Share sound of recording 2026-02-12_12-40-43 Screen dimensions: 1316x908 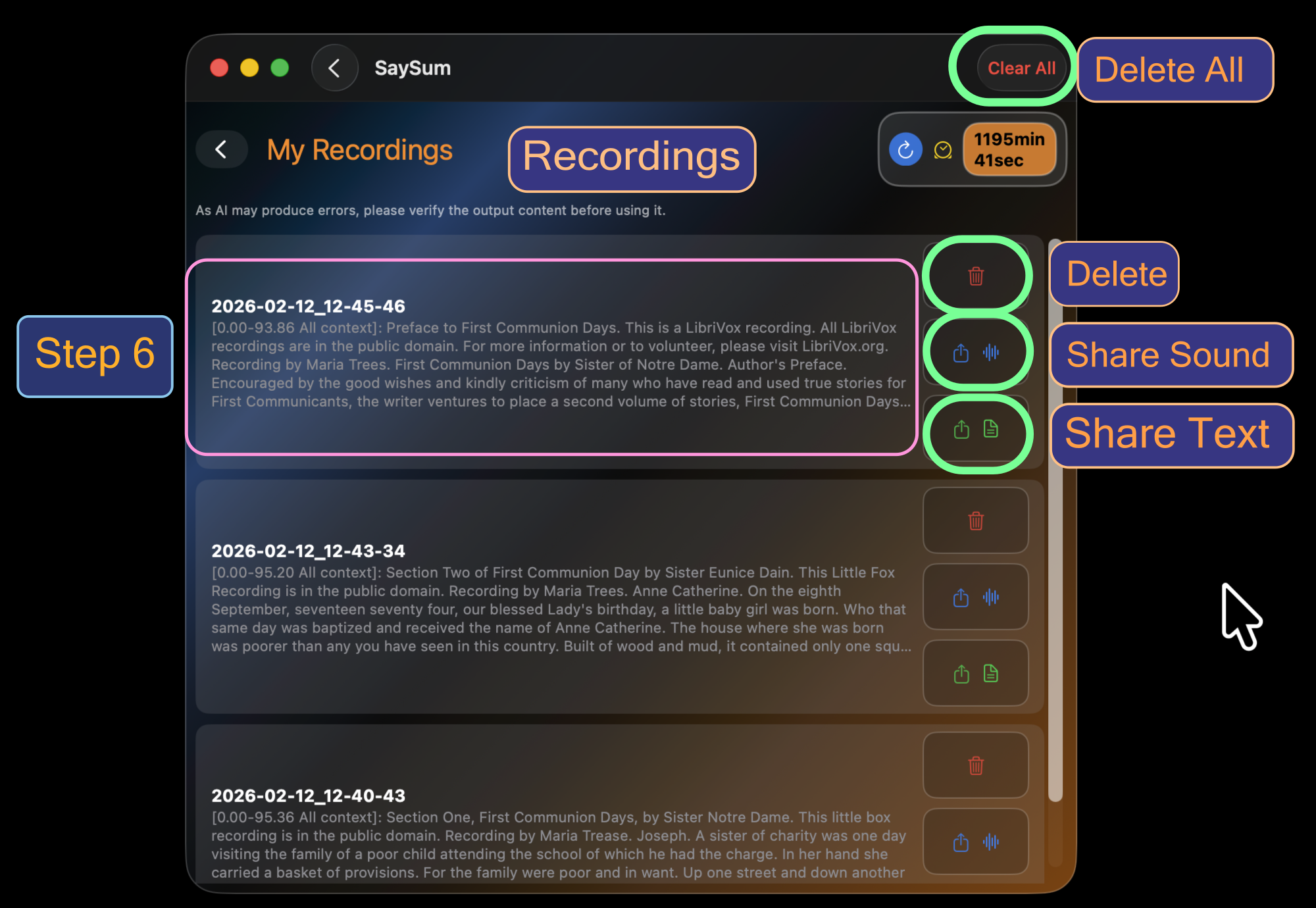pyautogui.click(x=975, y=841)
